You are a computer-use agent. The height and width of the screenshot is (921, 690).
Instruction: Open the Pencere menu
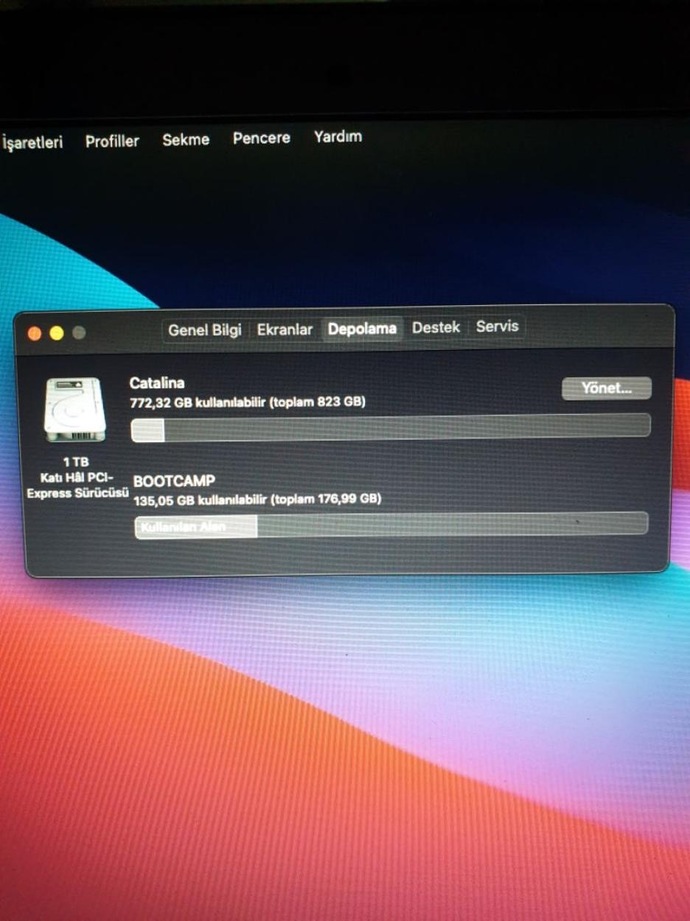[261, 138]
